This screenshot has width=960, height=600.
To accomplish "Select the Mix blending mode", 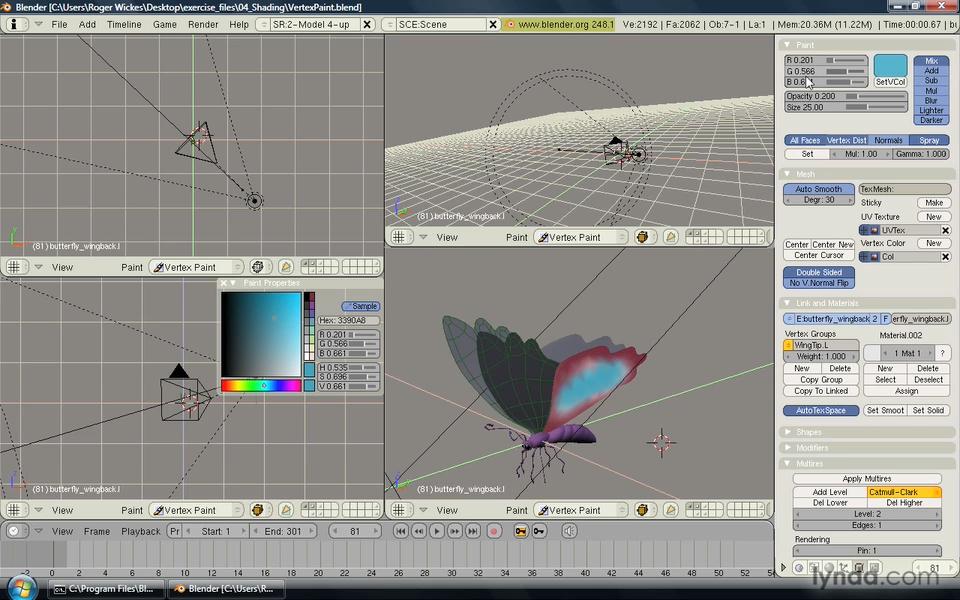I will [x=931, y=61].
